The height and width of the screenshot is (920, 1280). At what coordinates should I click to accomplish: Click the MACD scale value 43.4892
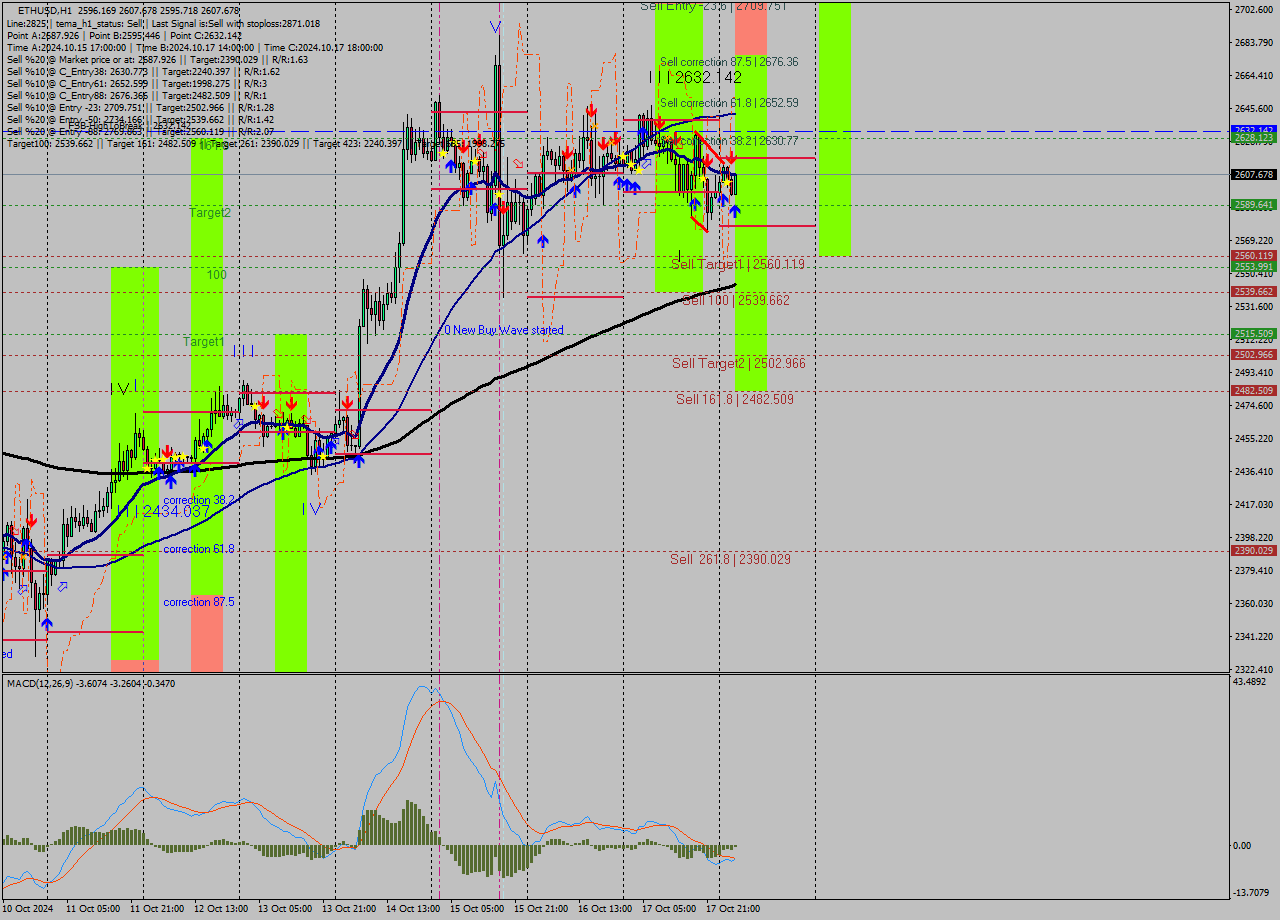coord(1251,682)
